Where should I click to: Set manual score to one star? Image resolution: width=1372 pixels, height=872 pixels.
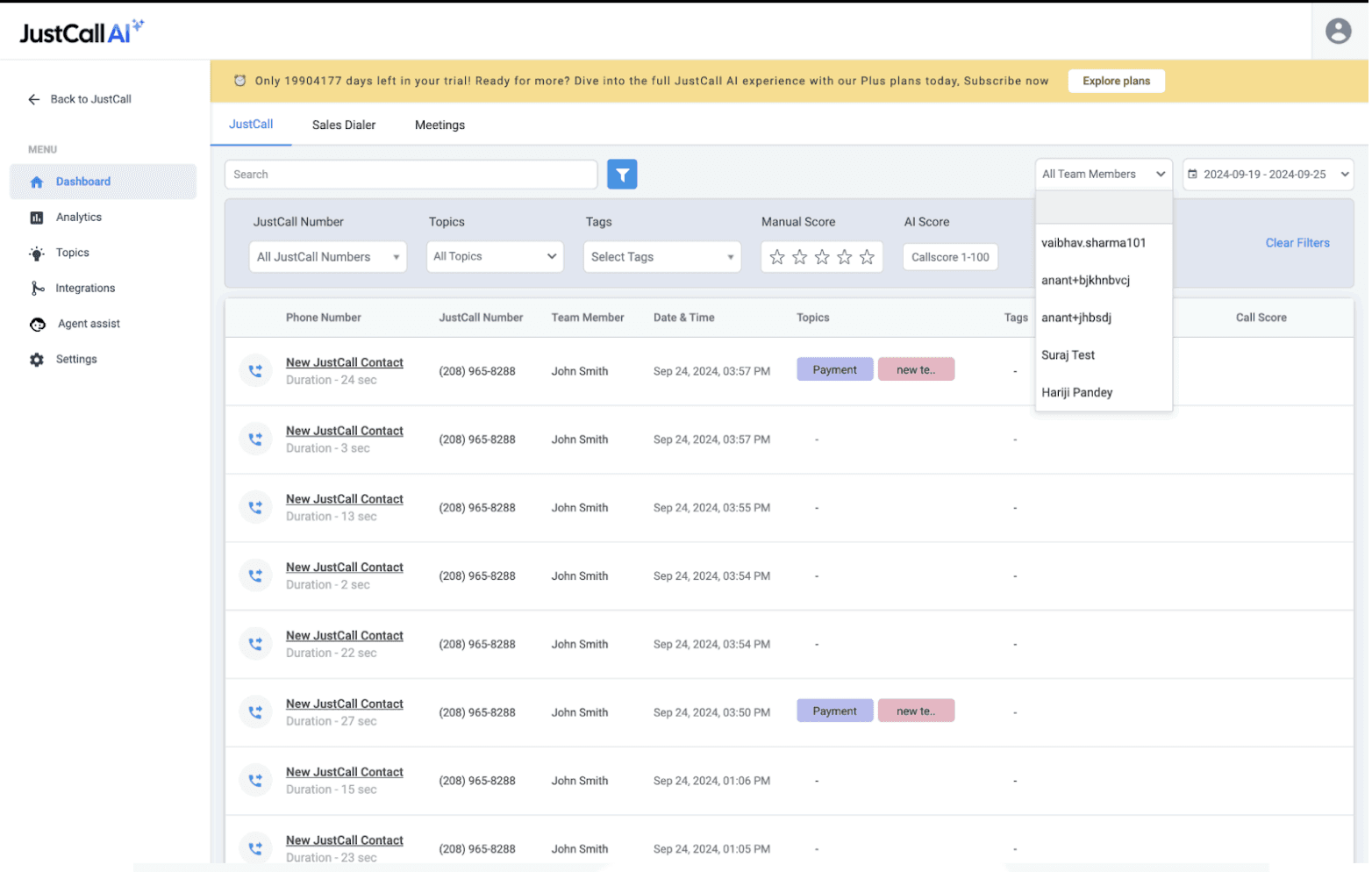[778, 257]
